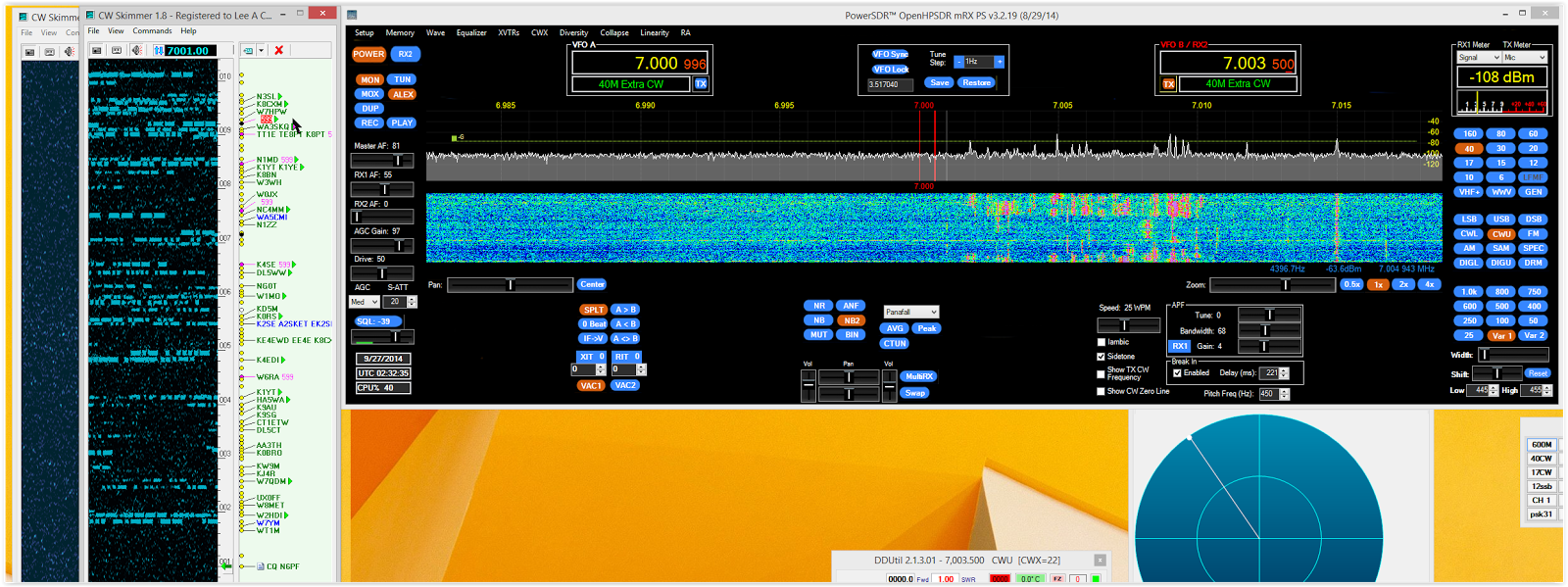Adjust the Zoom slider
The height and width of the screenshot is (587, 1568).
[x=1272, y=285]
